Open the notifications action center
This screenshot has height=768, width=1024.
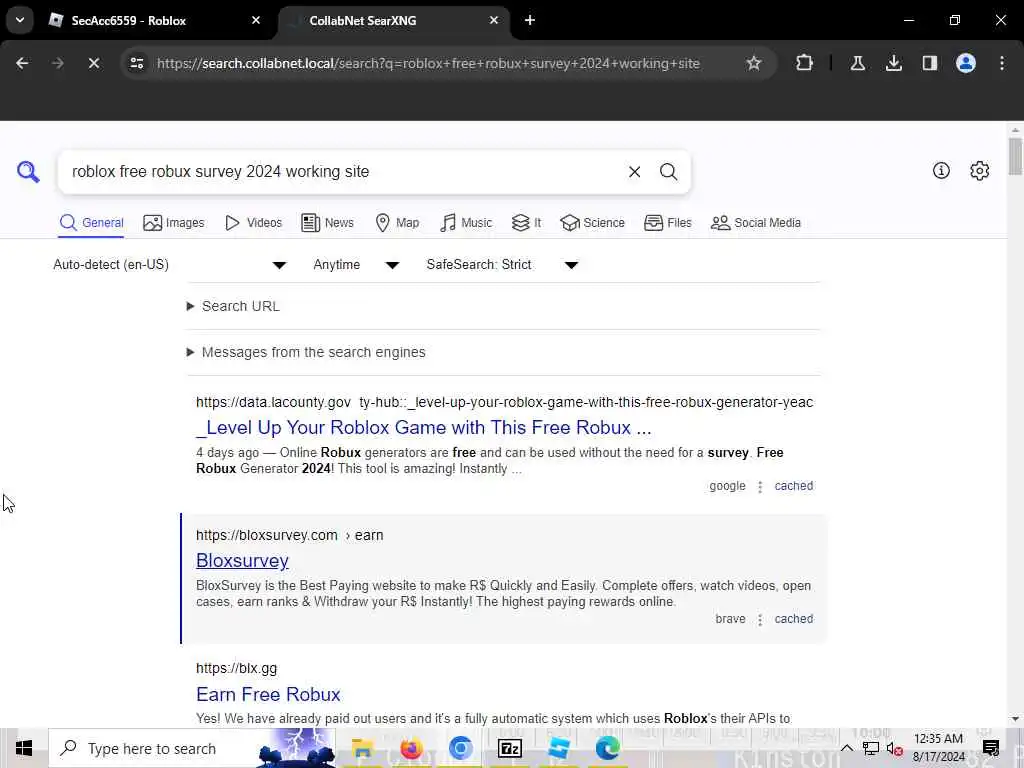[x=991, y=748]
